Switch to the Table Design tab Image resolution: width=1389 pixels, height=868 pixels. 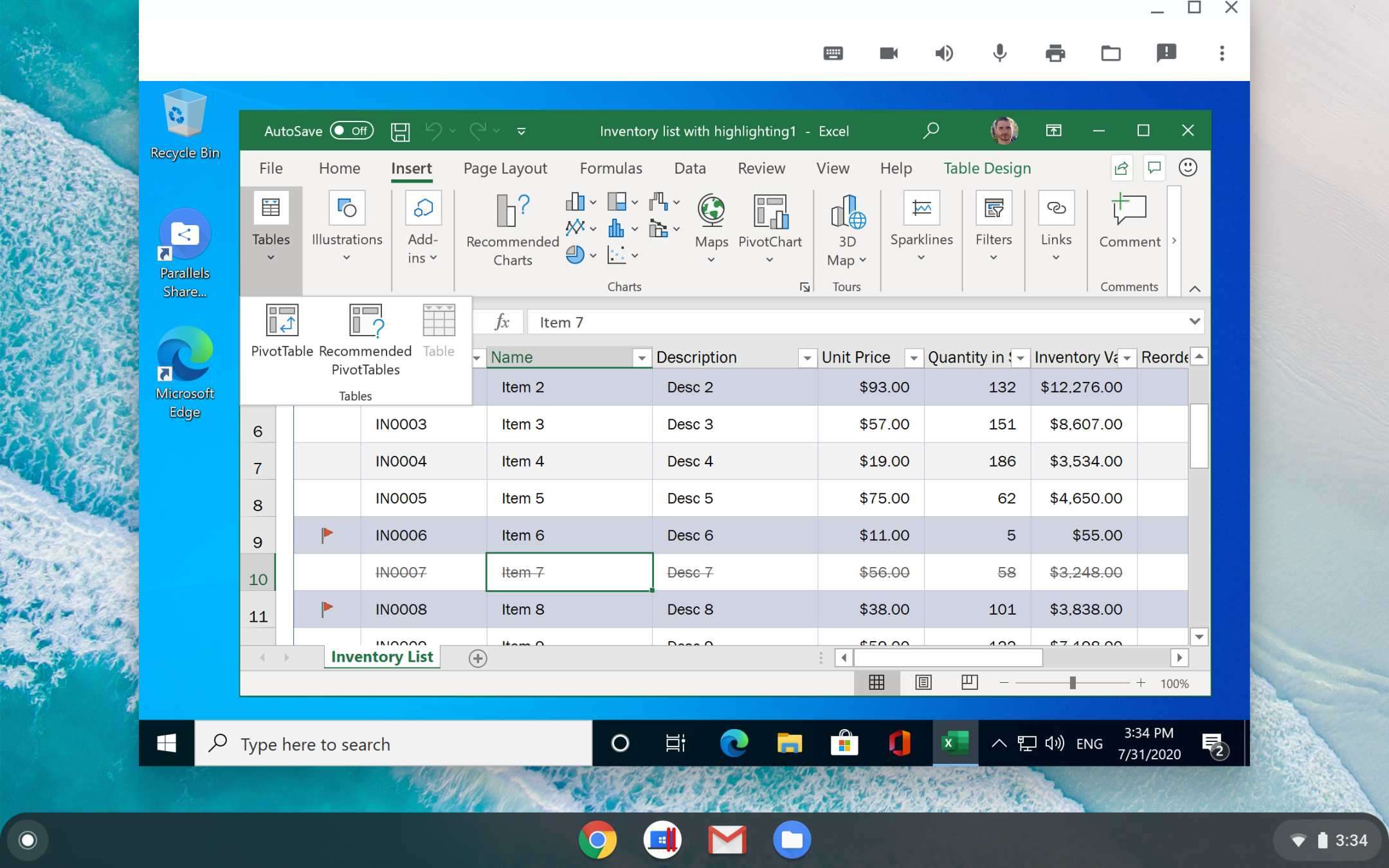[x=986, y=168]
